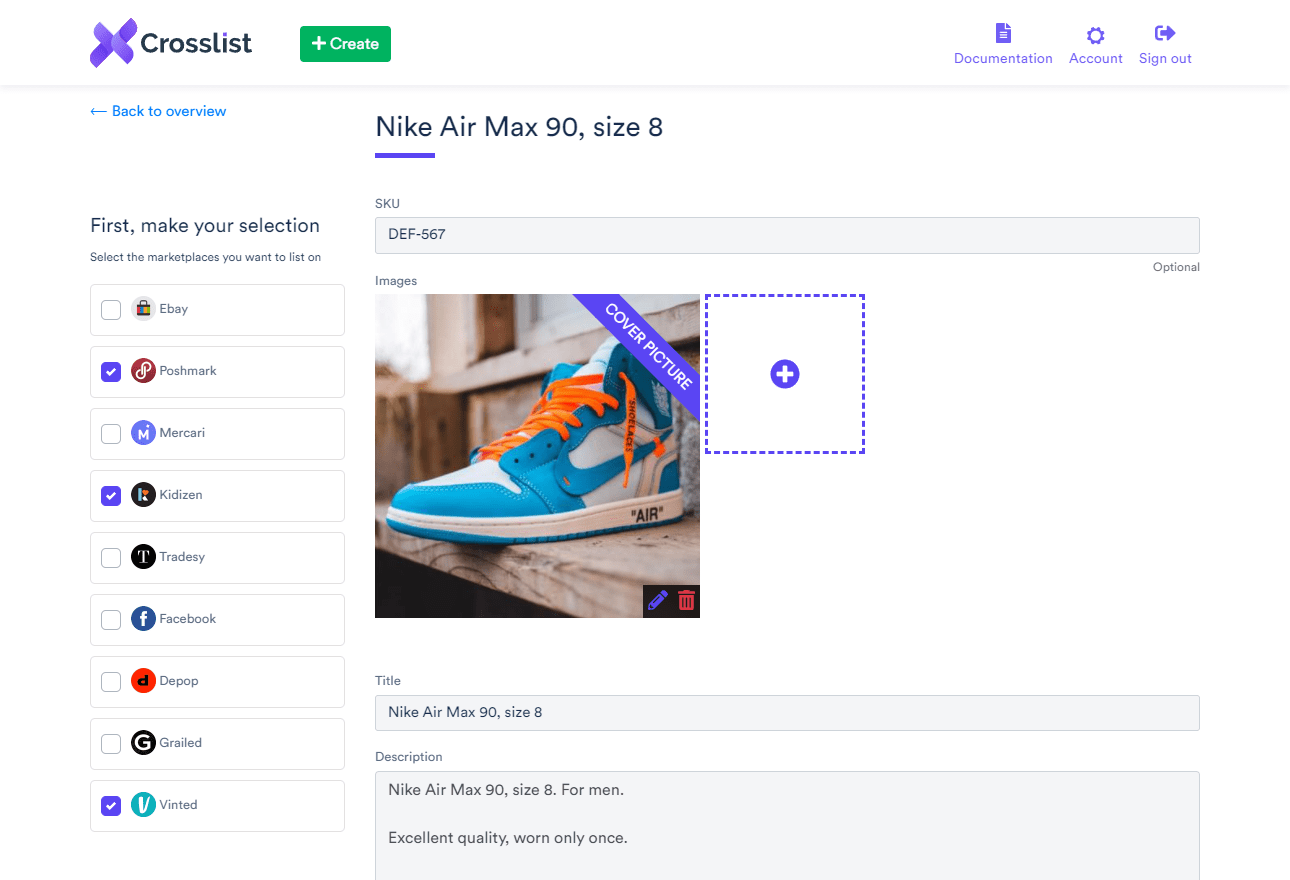Screen dimensions: 1290x880
Task: Open Account settings gear icon
Action: point(1095,35)
